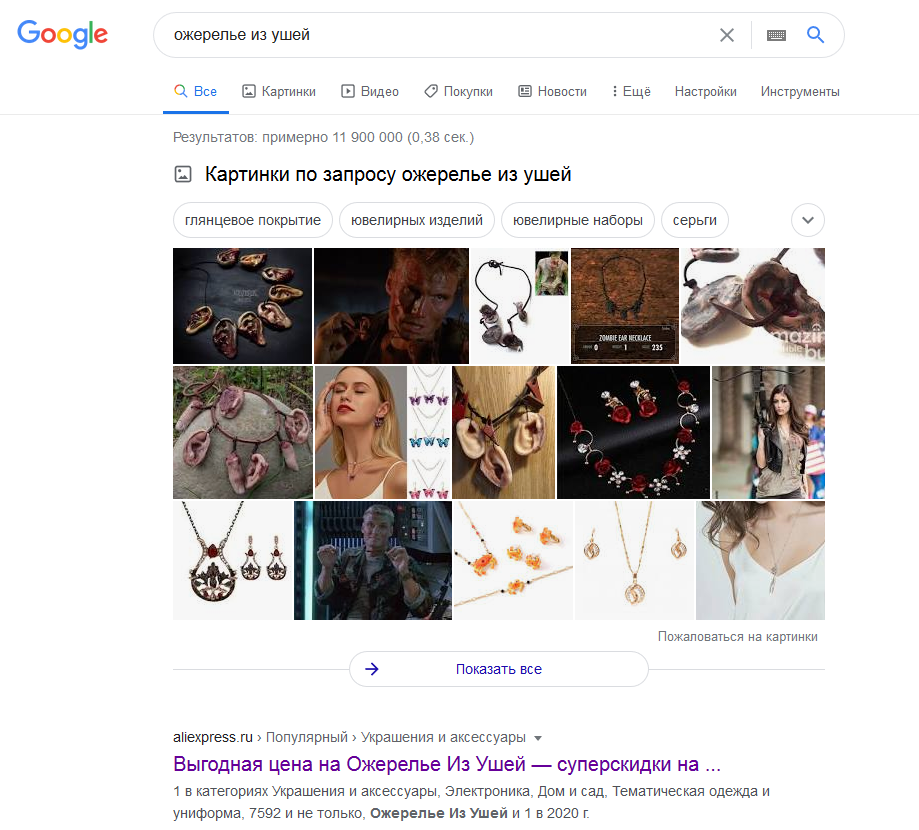This screenshot has height=830, width=919.
Task: Click the image icon beside Картинки по запросу
Action: 183,174
